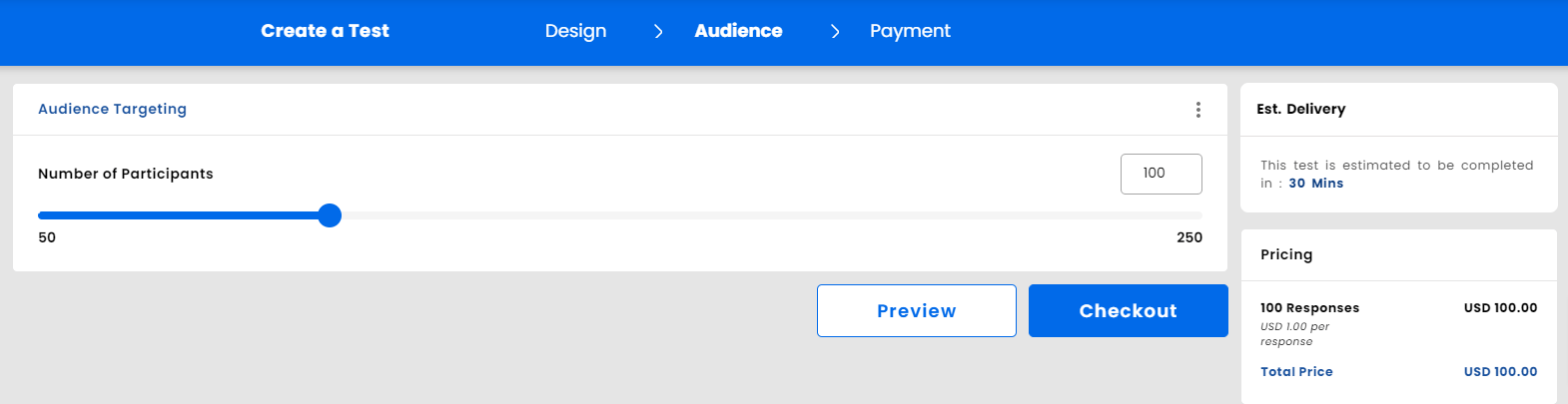This screenshot has height=404, width=1568.
Task: Proceed with the Checkout button
Action: pyautogui.click(x=1128, y=310)
